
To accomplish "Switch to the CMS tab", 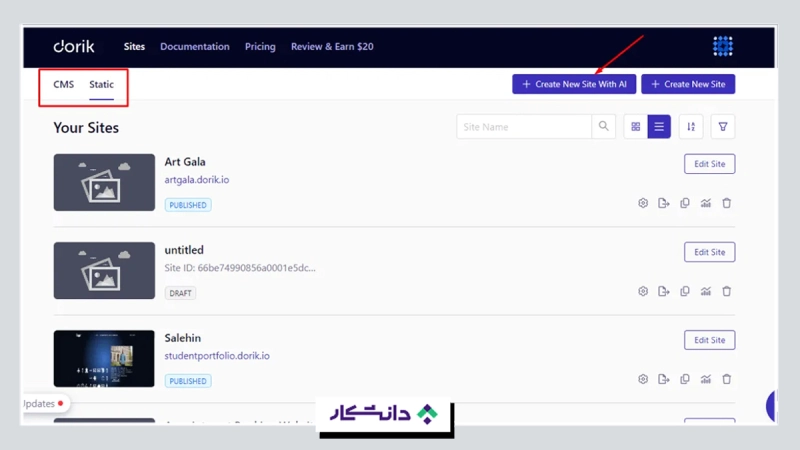I will pos(64,85).
